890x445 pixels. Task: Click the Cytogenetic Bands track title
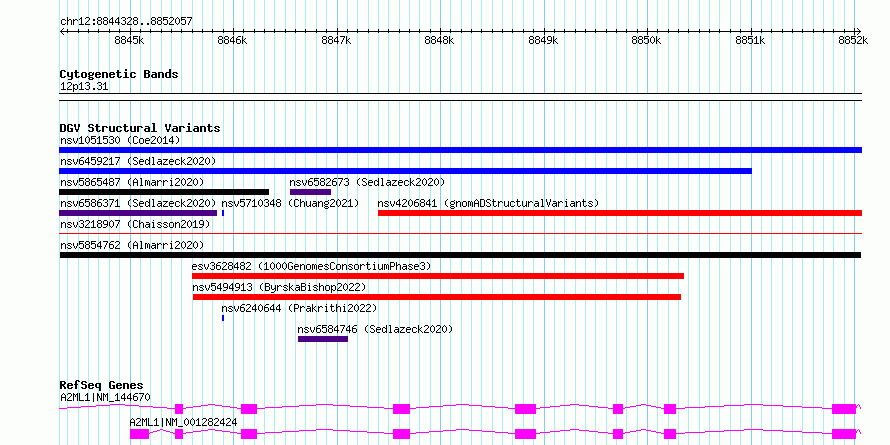119,74
